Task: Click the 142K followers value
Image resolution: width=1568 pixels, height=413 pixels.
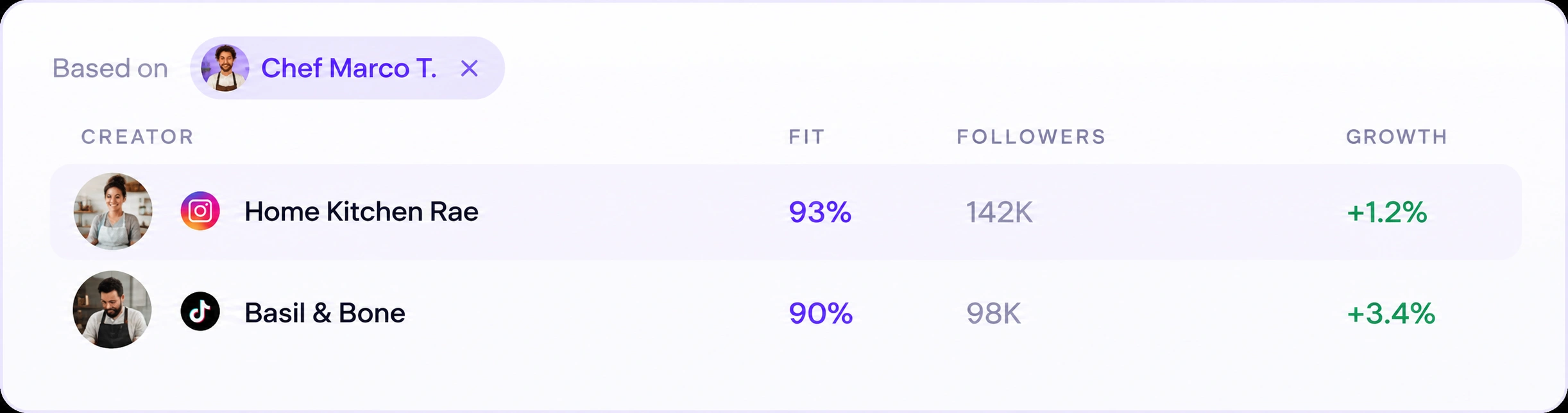Action: [1000, 212]
